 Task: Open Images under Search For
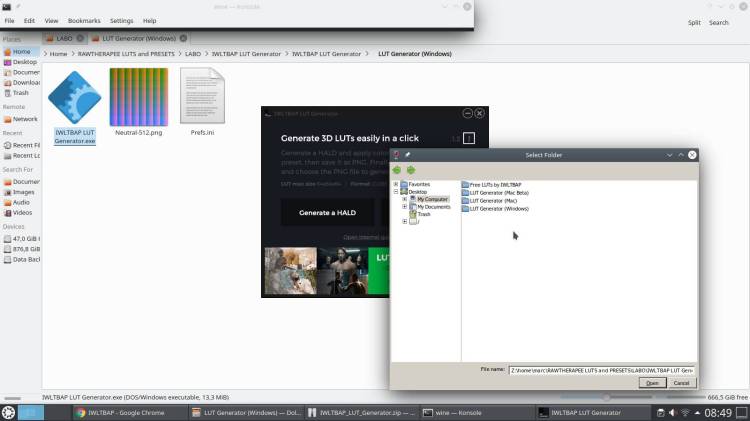pyautogui.click(x=21, y=192)
